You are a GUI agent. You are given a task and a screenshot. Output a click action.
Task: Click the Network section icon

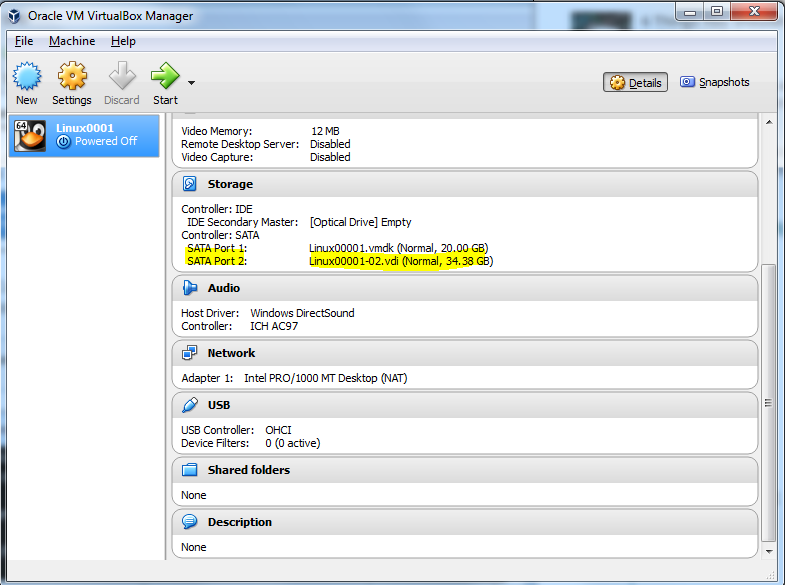click(x=190, y=353)
